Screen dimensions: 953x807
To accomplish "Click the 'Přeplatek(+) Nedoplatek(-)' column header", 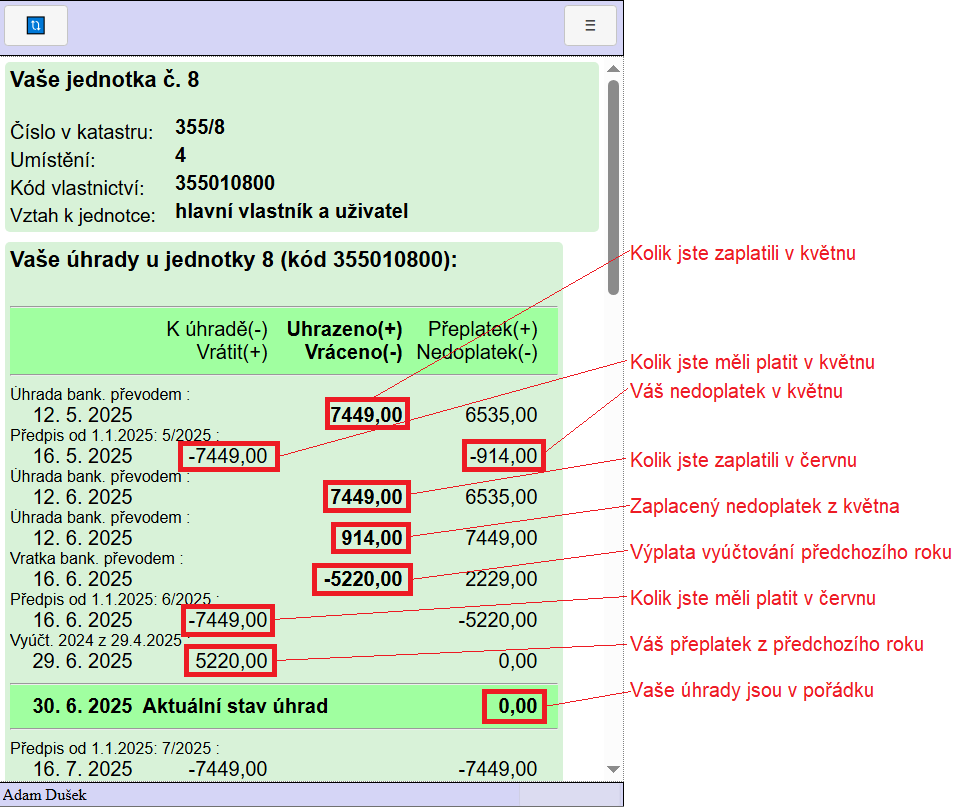I will pyautogui.click(x=477, y=341).
